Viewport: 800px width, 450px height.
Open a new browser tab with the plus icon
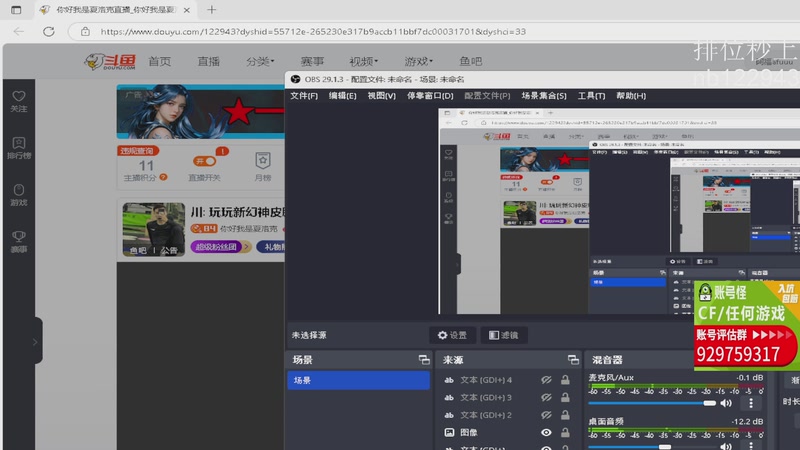(212, 10)
